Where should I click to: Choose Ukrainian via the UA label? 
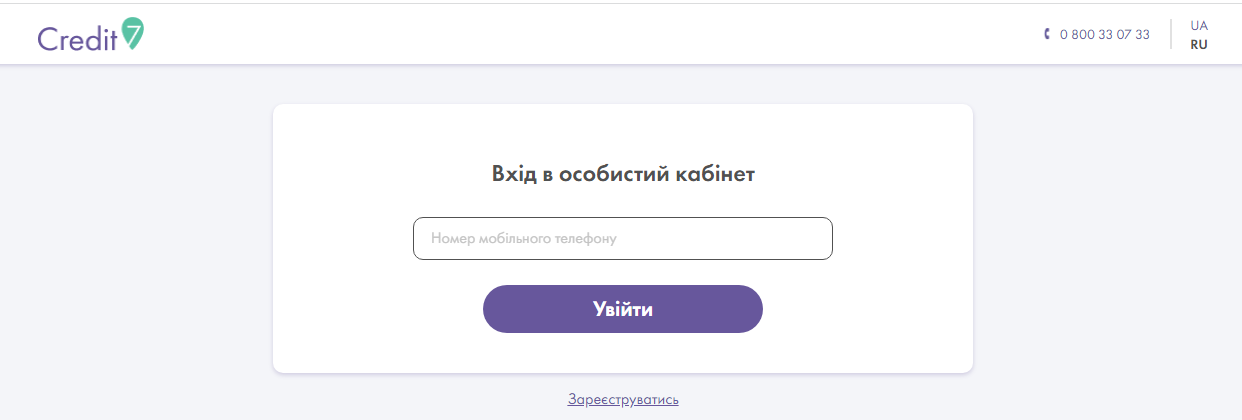(x=1199, y=25)
